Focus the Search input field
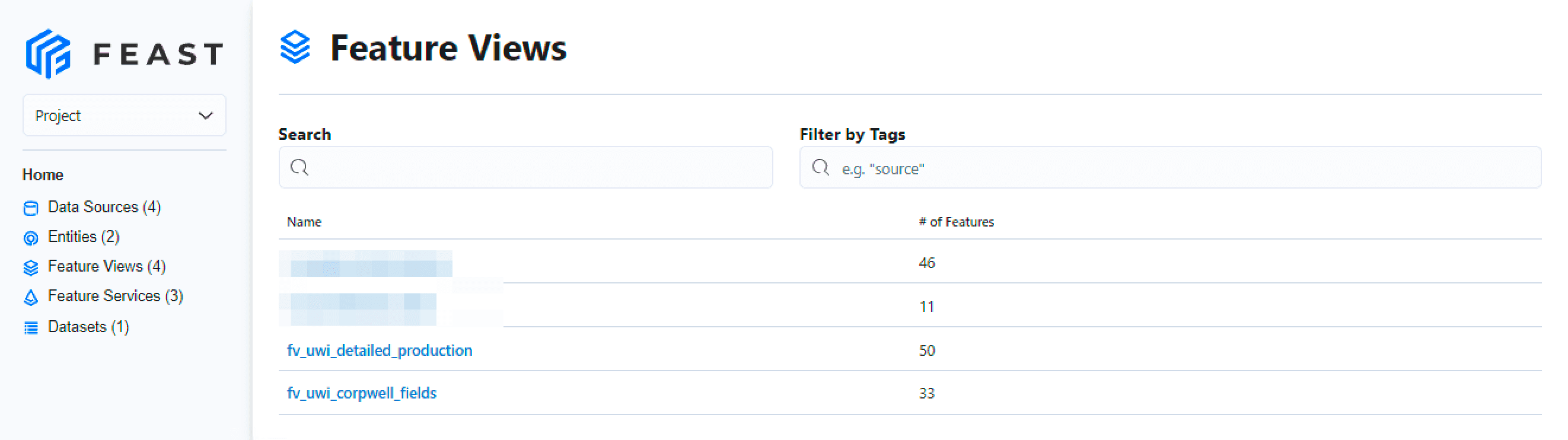Screen dimensions: 1568x440 point(536,167)
